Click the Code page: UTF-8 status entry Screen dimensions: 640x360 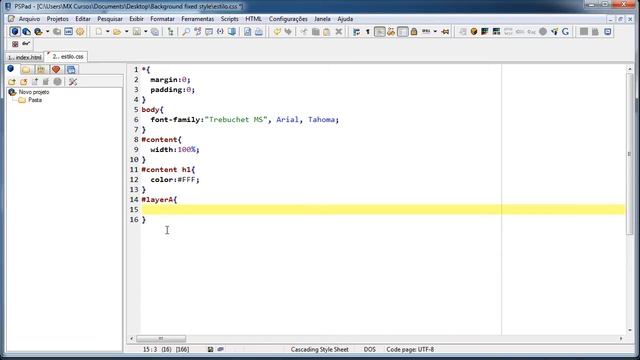coord(410,349)
